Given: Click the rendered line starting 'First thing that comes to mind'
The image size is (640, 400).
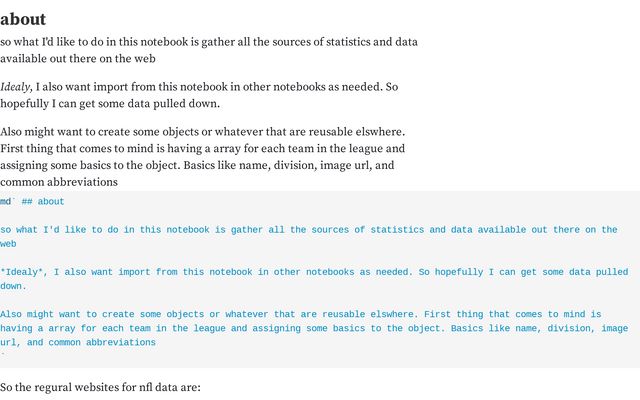Looking at the screenshot, I should 202,148.
